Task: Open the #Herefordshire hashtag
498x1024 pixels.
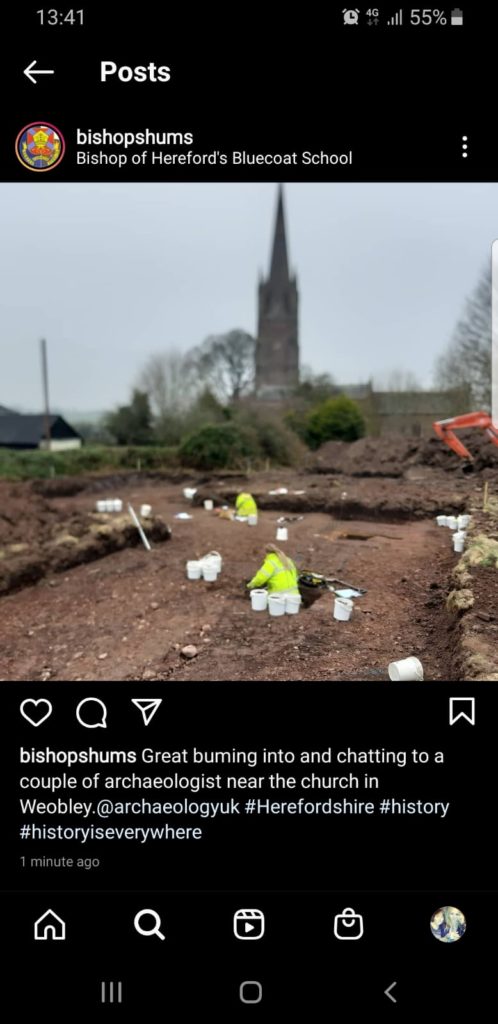Action: (x=309, y=807)
